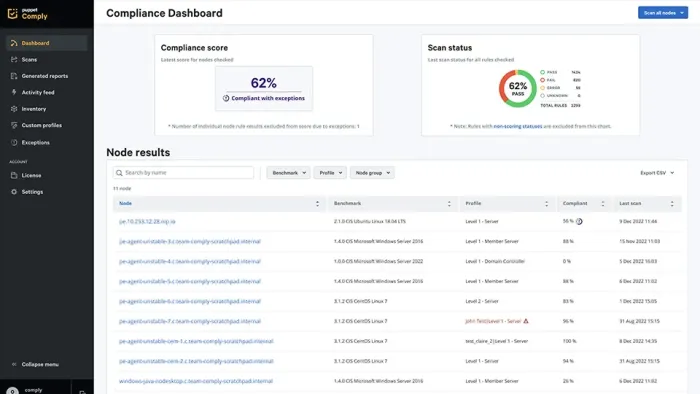Open the Node group filter dropdown

[372, 173]
